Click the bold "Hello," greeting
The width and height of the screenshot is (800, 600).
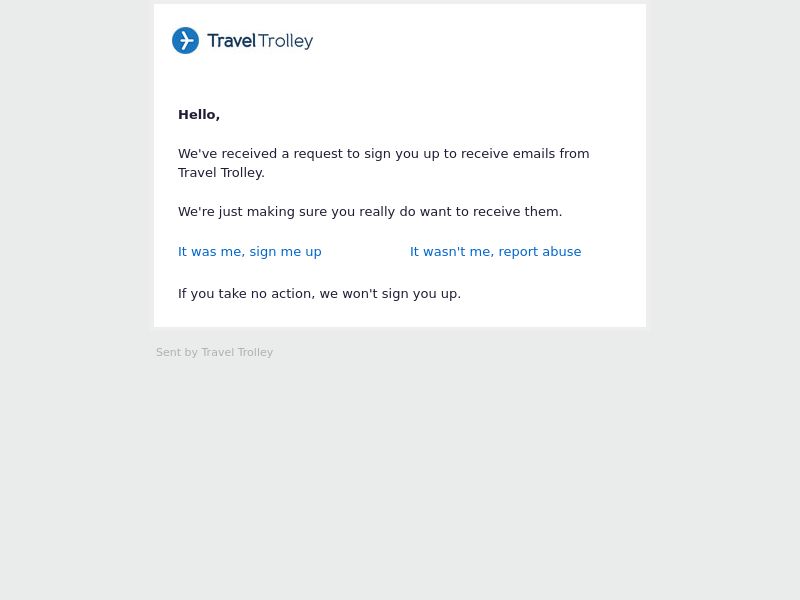[x=199, y=115]
